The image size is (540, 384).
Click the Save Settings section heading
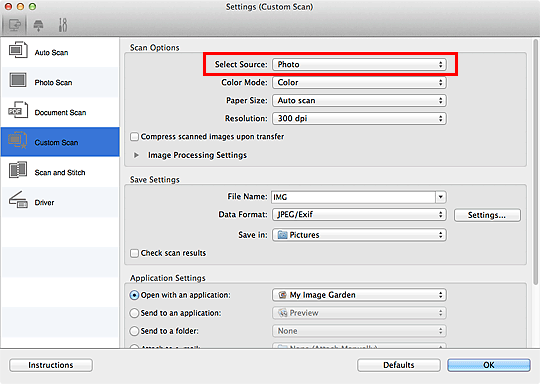(x=155, y=179)
